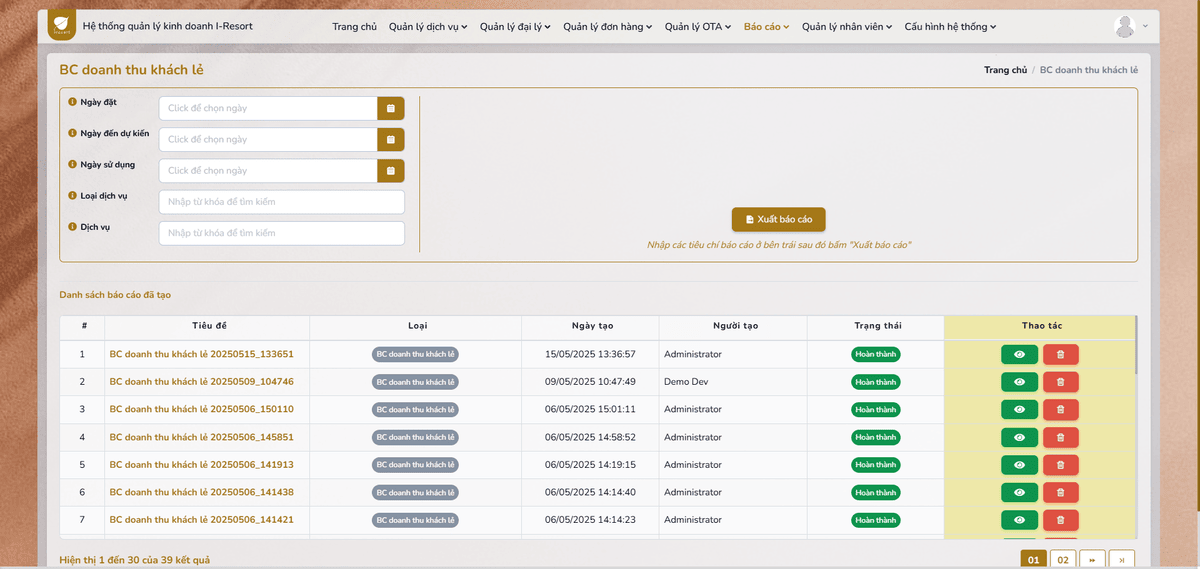Open report link BC doanh thu khách lẻ 20250506_141438
The width and height of the screenshot is (1200, 569).
click(201, 492)
